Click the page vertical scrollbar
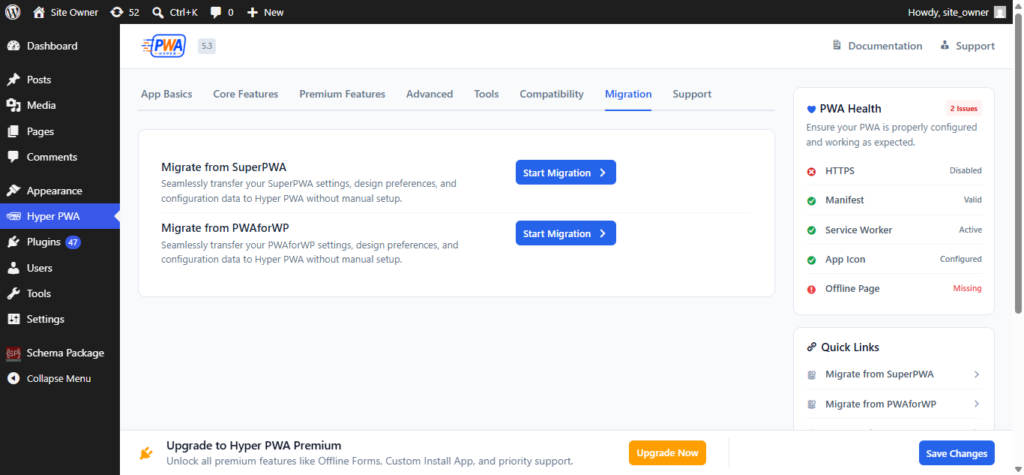 pos(1019,163)
